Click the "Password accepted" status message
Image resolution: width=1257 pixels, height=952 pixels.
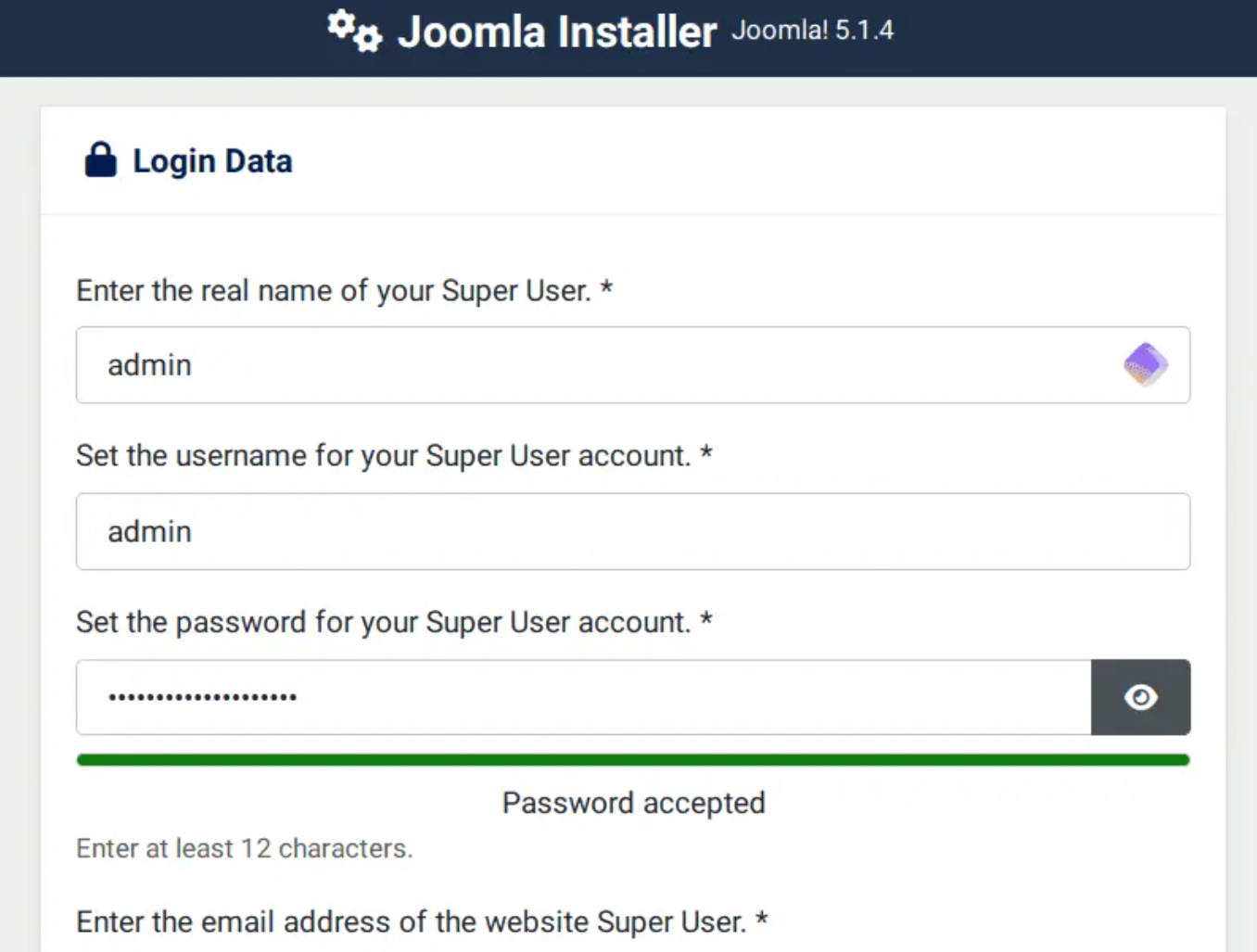tap(633, 803)
